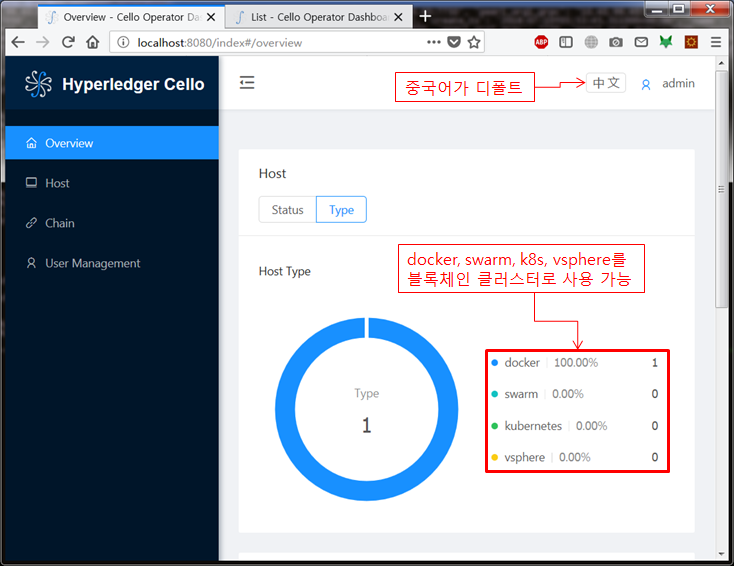Click the camera screenshot extension icon
This screenshot has width=734, height=566.
(x=616, y=42)
